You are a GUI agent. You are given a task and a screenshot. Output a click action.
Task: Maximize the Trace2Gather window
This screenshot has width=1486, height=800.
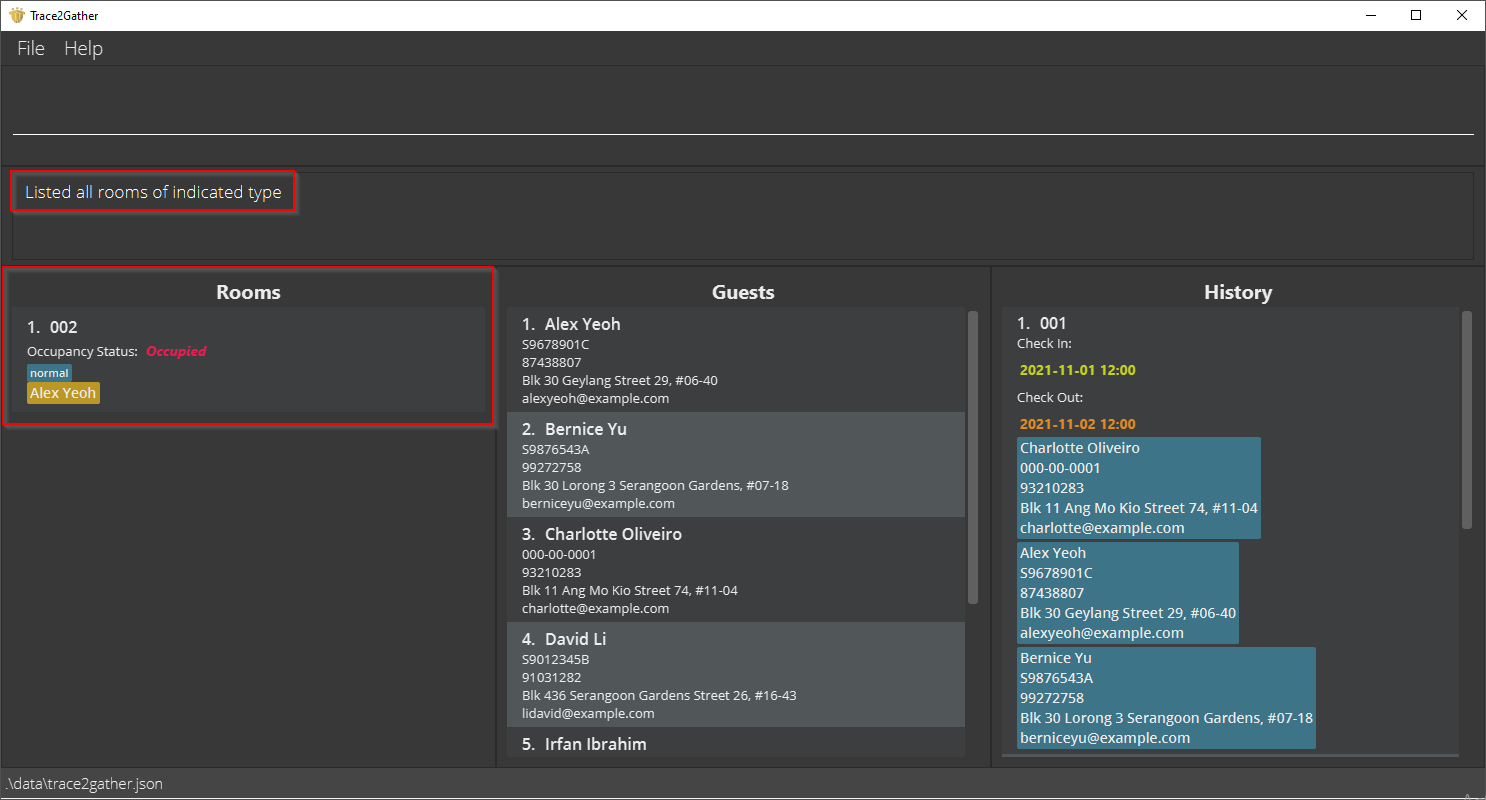tap(1416, 15)
